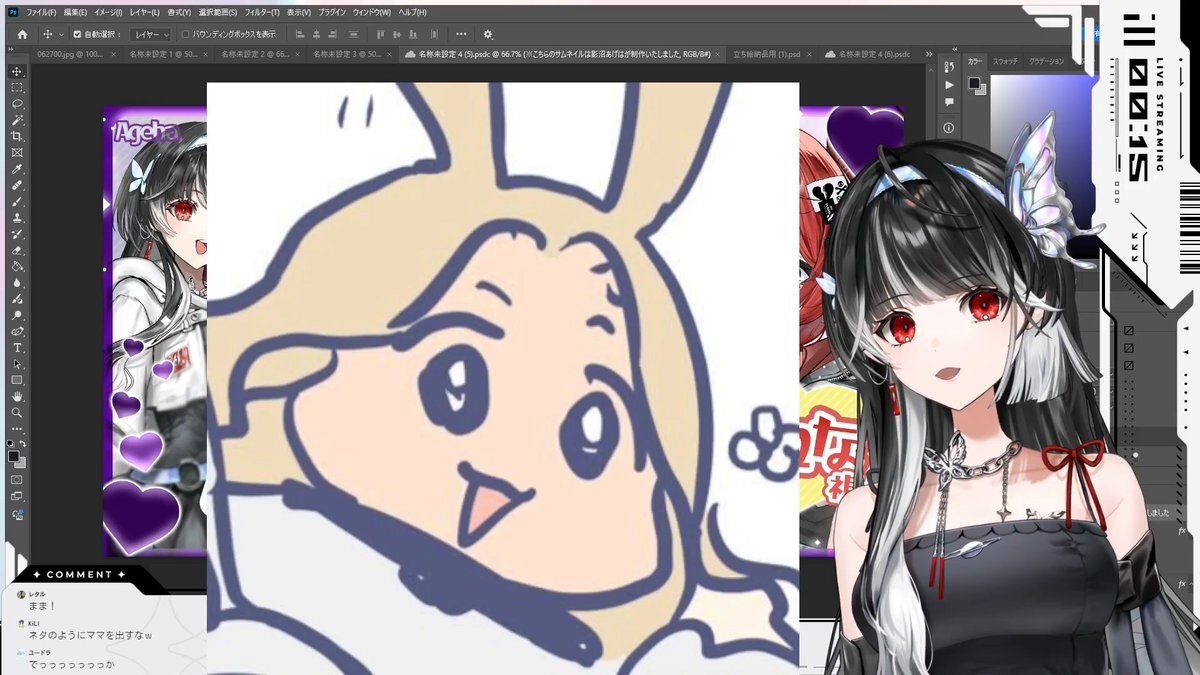Screen dimensions: 1200x675
Task: Open the Comments panel speech-bubble icon
Action: coord(949,103)
